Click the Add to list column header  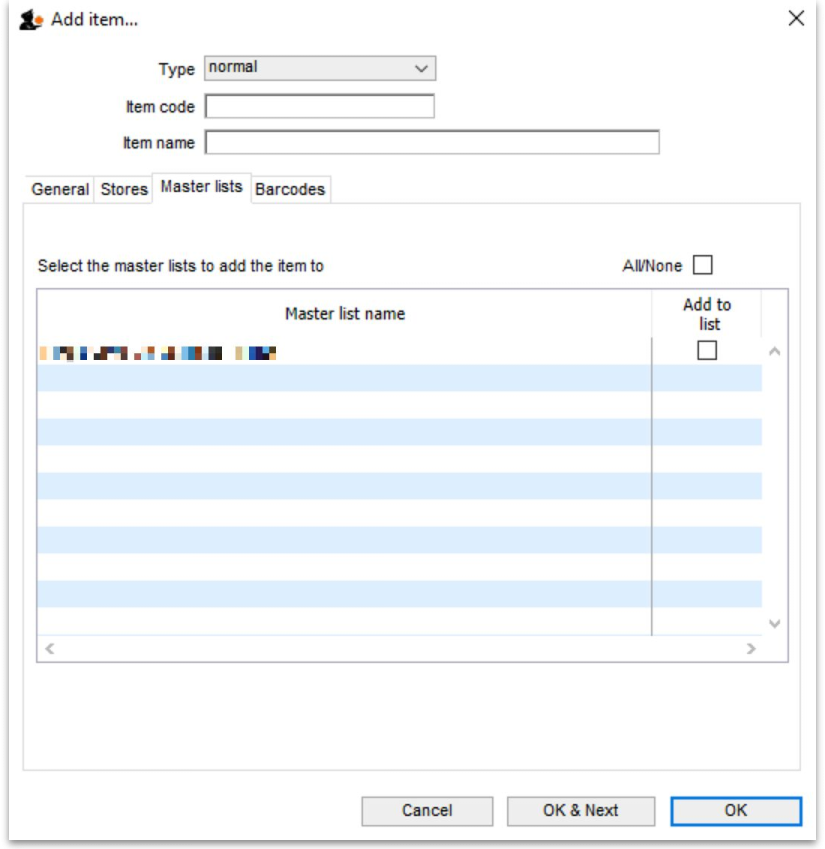(x=706, y=314)
